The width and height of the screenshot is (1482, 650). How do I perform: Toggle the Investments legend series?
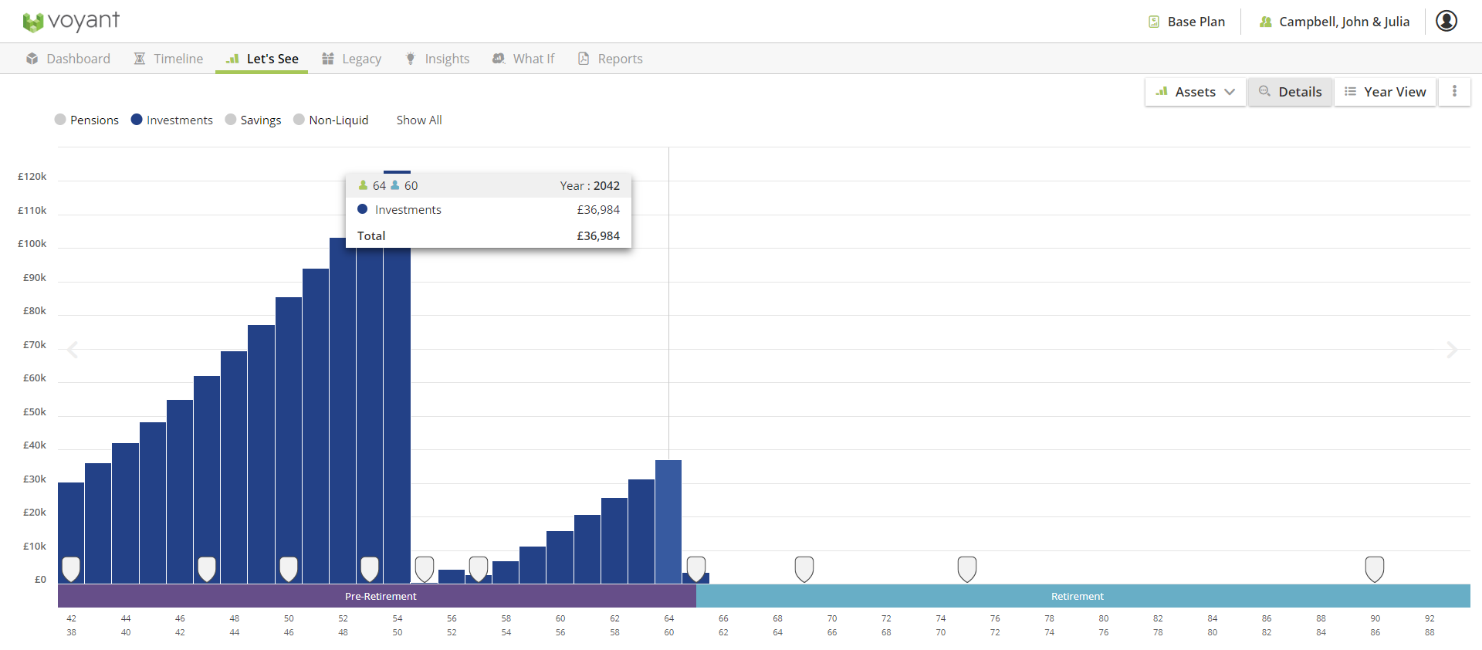point(172,120)
